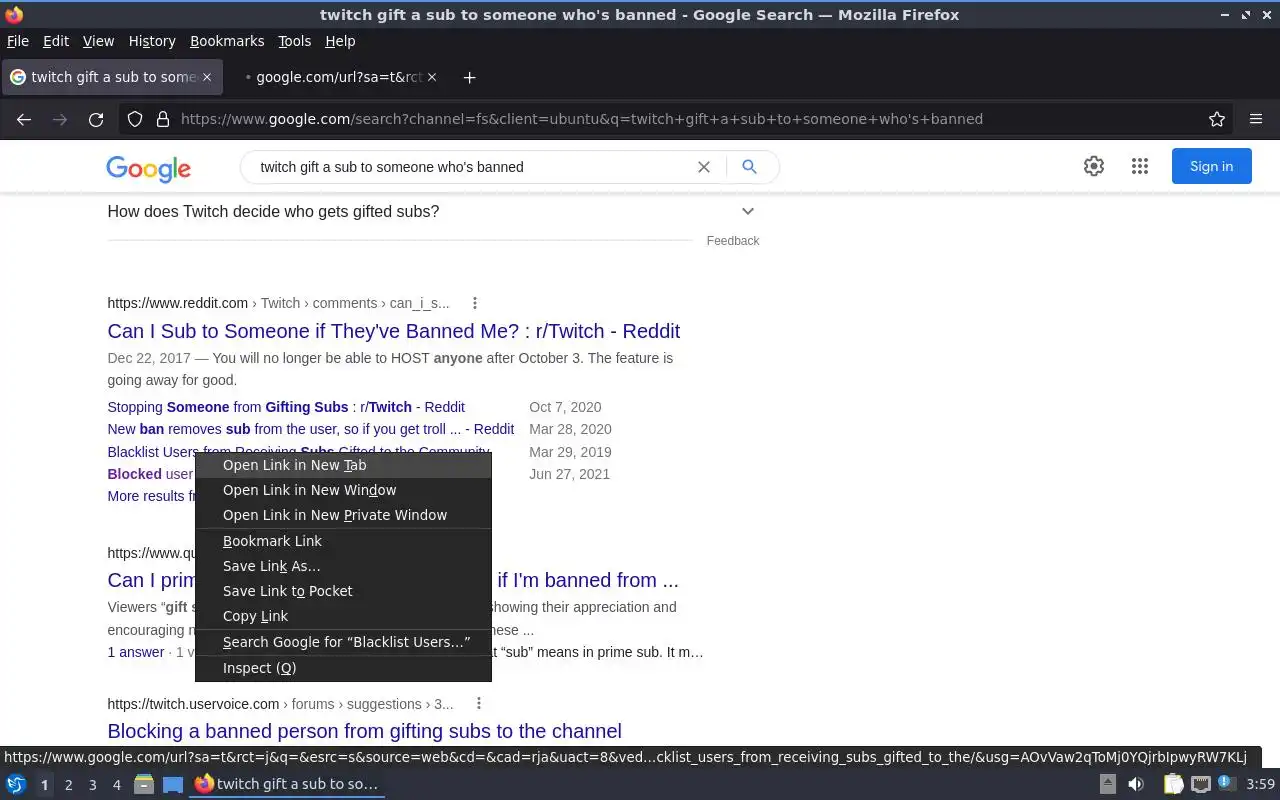Viewport: 1280px width, 800px height.
Task: Search Google for "Blacklist Users…"
Action: click(343, 642)
